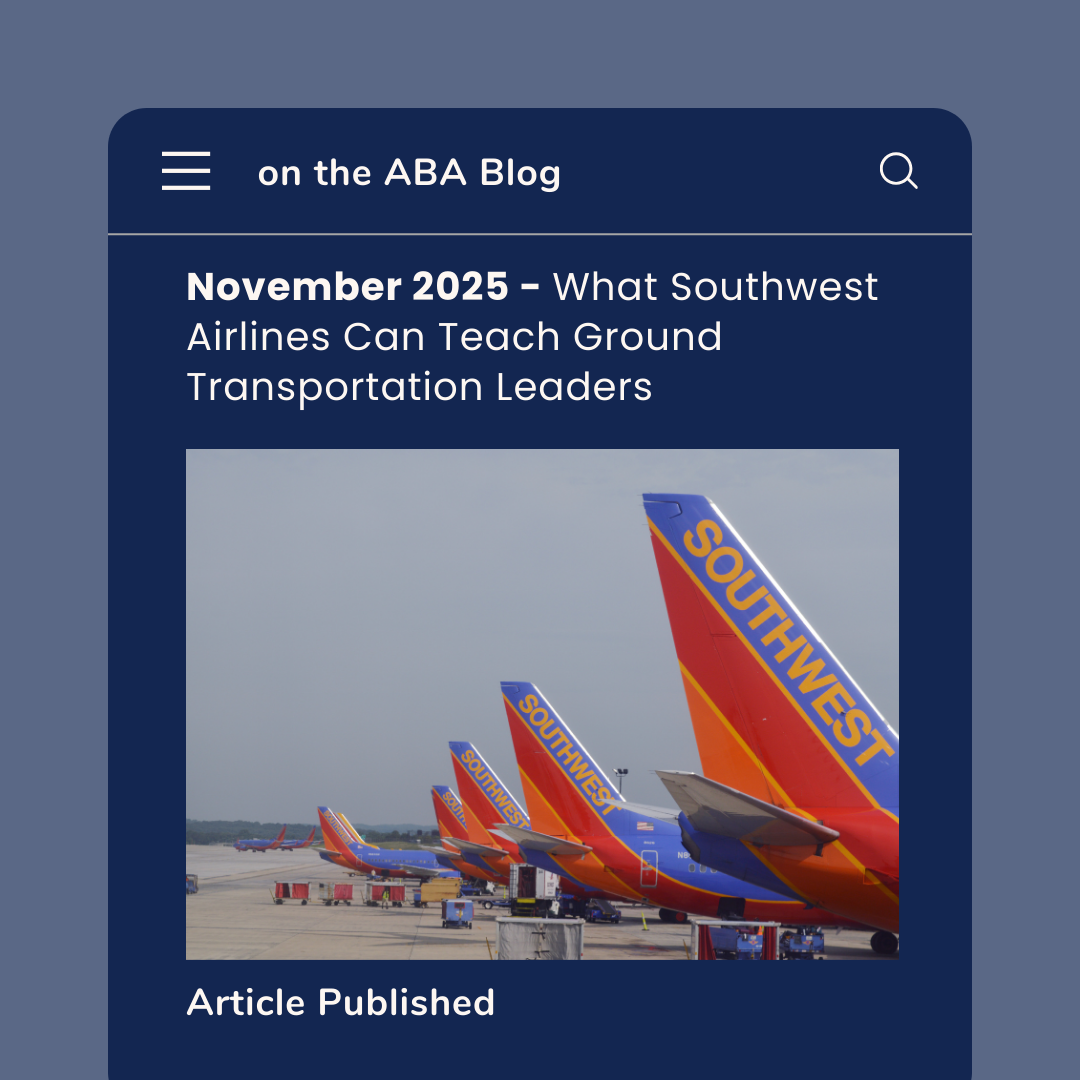Viewport: 1080px width, 1080px height.
Task: Tap the "Transportation Leaders" headline line
Action: (x=419, y=387)
